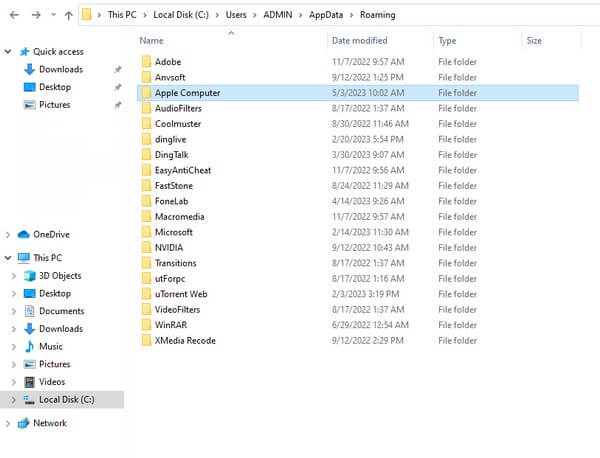This screenshot has width=600, height=458.
Task: Select the Microsoft folder icon
Action: pyautogui.click(x=146, y=231)
